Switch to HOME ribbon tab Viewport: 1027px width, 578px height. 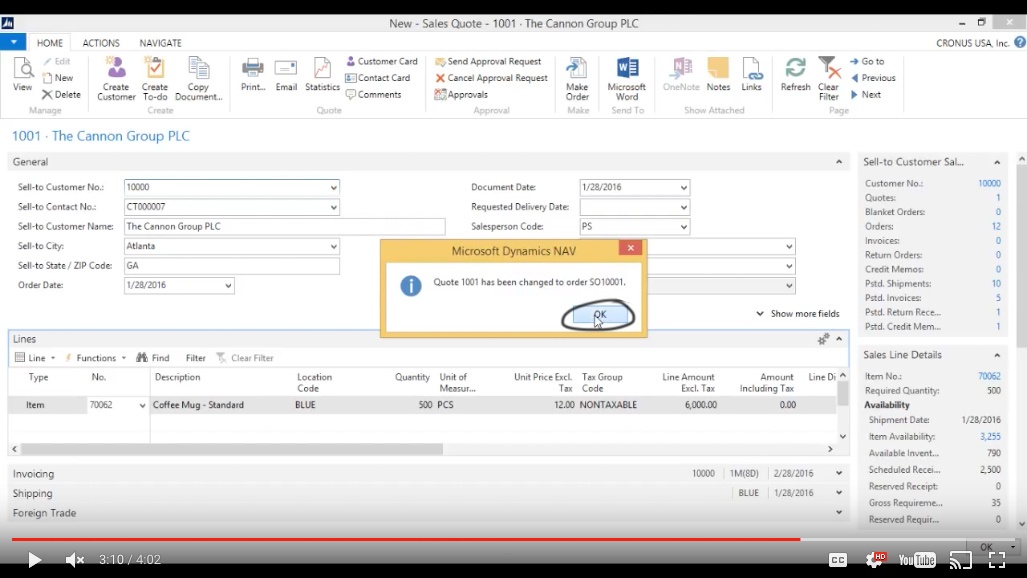tap(50, 43)
